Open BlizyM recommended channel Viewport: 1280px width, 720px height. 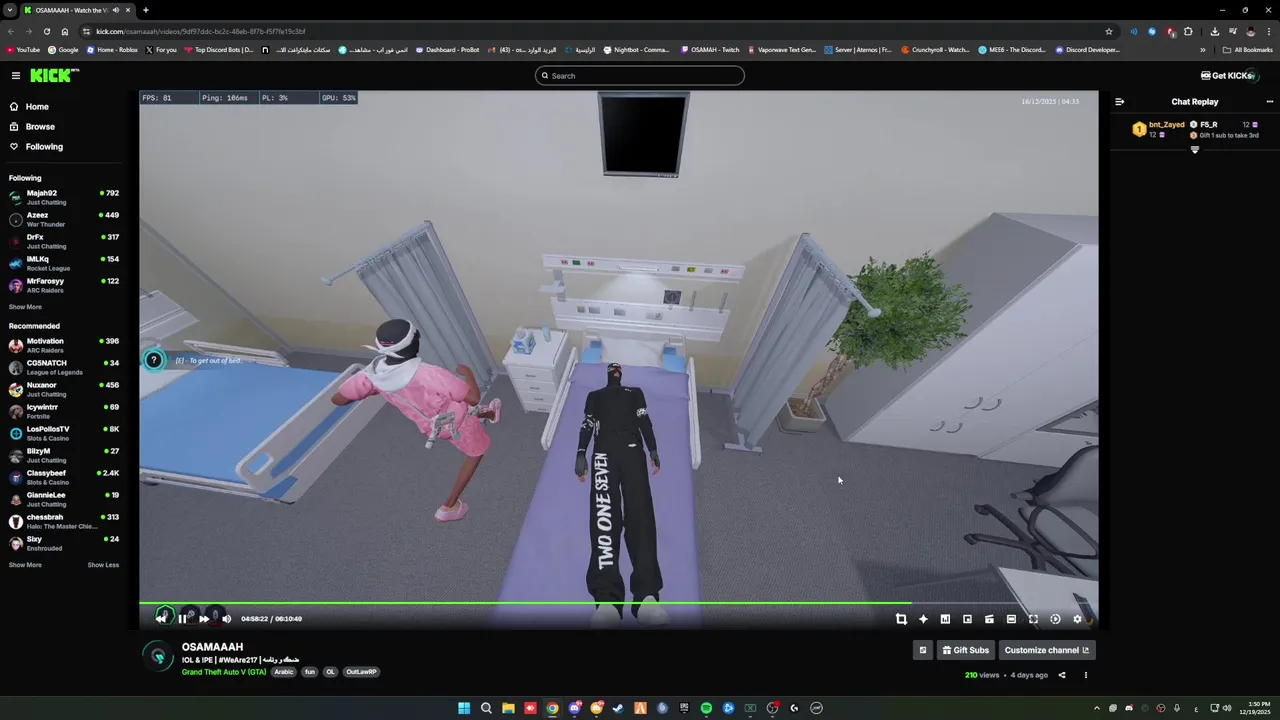[x=64, y=455]
